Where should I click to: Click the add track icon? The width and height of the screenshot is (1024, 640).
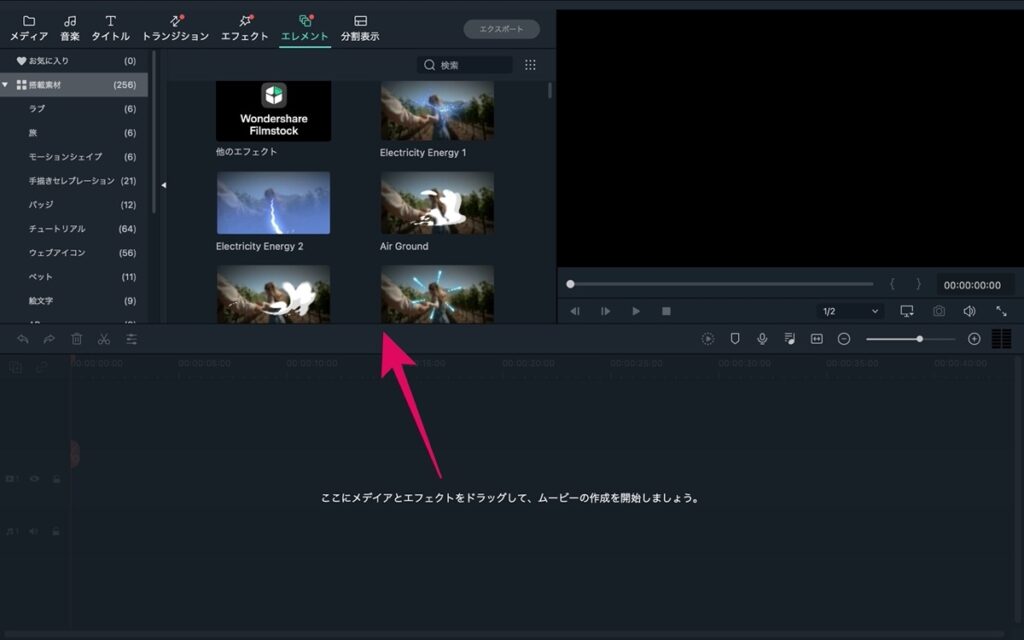pyautogui.click(x=16, y=368)
